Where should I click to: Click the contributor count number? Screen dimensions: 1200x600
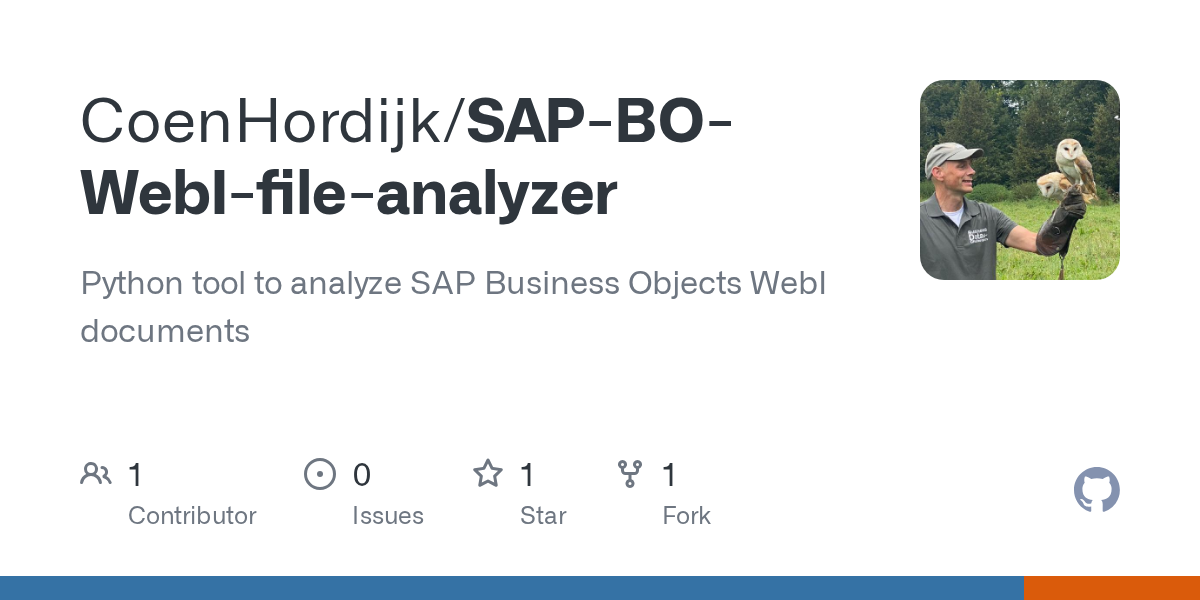(x=136, y=475)
